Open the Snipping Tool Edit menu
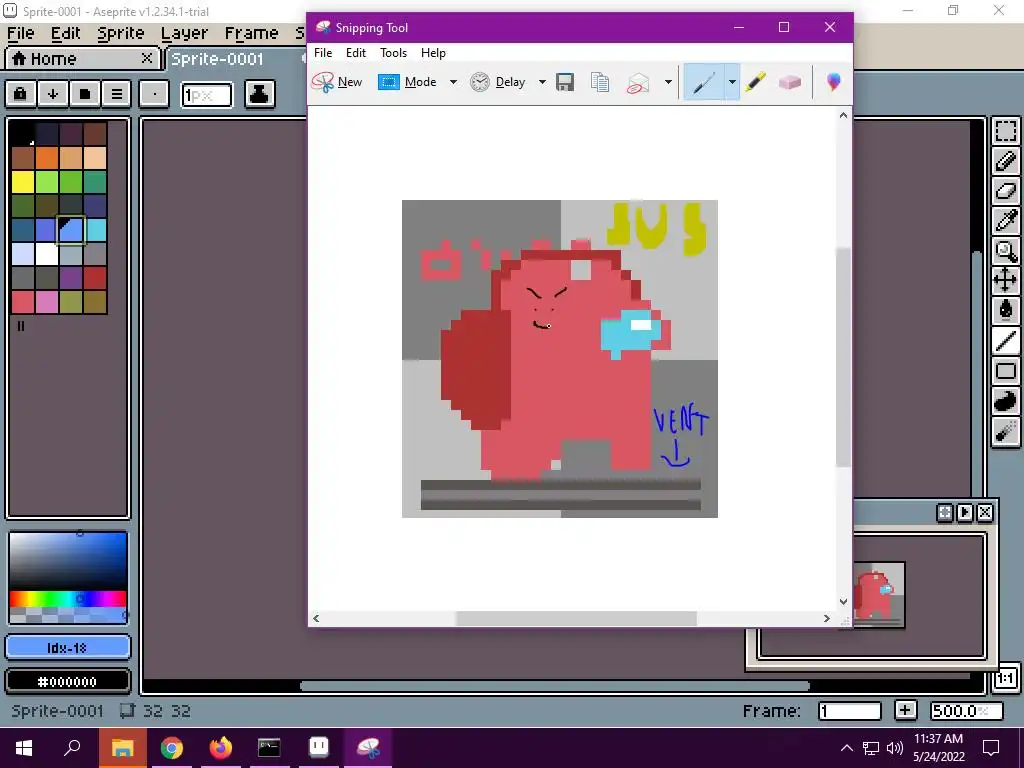The height and width of the screenshot is (768, 1024). (x=356, y=53)
